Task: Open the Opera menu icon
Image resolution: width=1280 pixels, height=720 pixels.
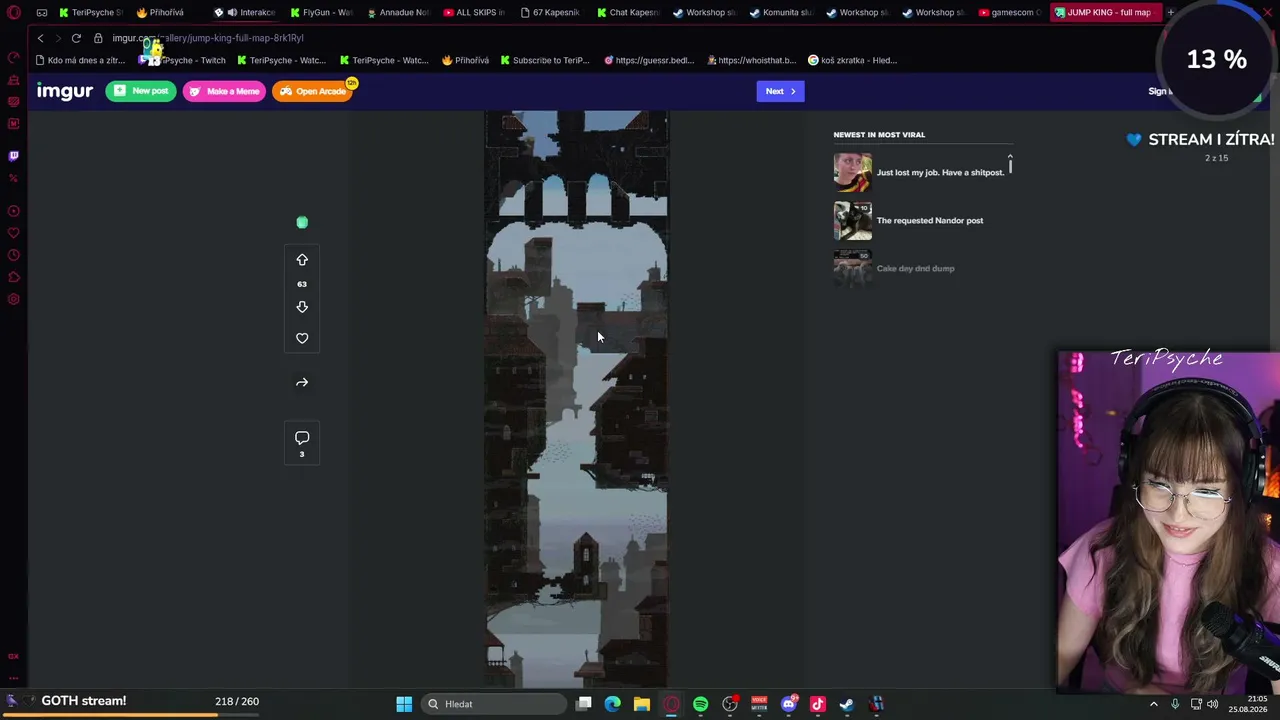Action: pos(14,13)
